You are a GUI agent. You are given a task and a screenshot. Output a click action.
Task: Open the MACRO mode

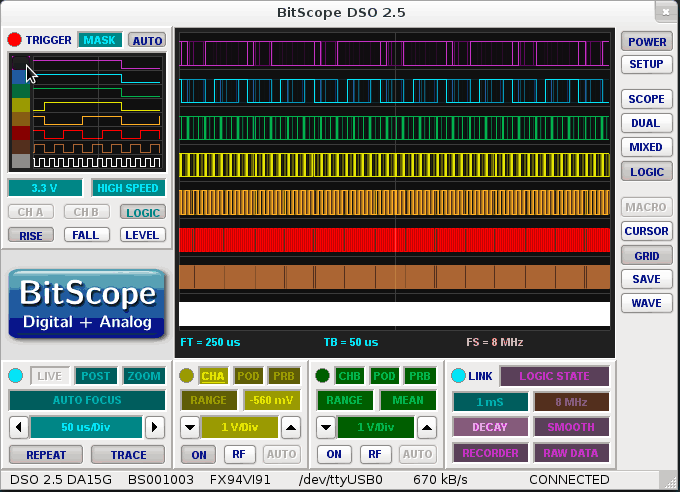(x=647, y=207)
